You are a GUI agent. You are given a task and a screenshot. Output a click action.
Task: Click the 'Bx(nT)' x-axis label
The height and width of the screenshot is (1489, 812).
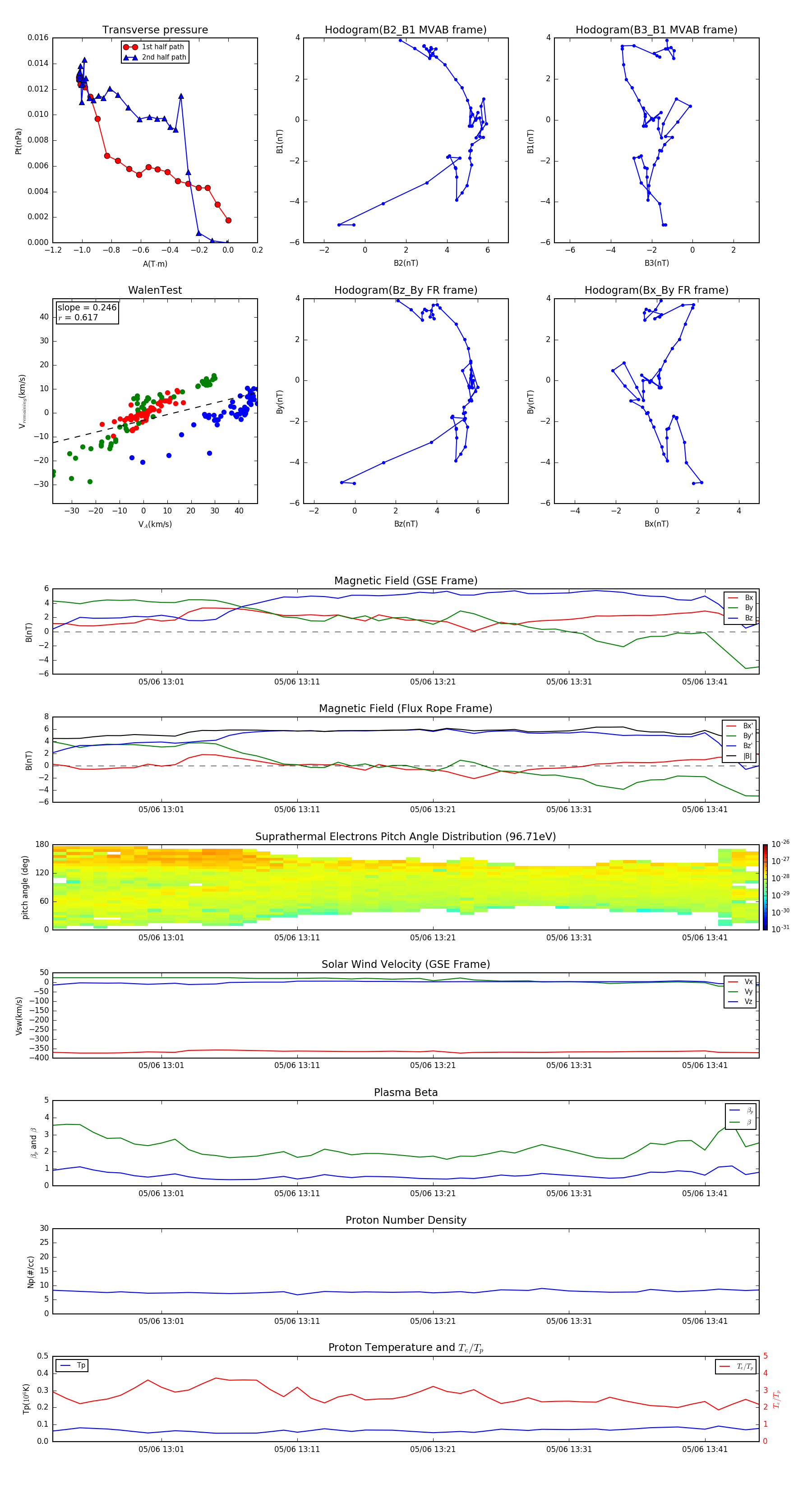pyautogui.click(x=656, y=524)
